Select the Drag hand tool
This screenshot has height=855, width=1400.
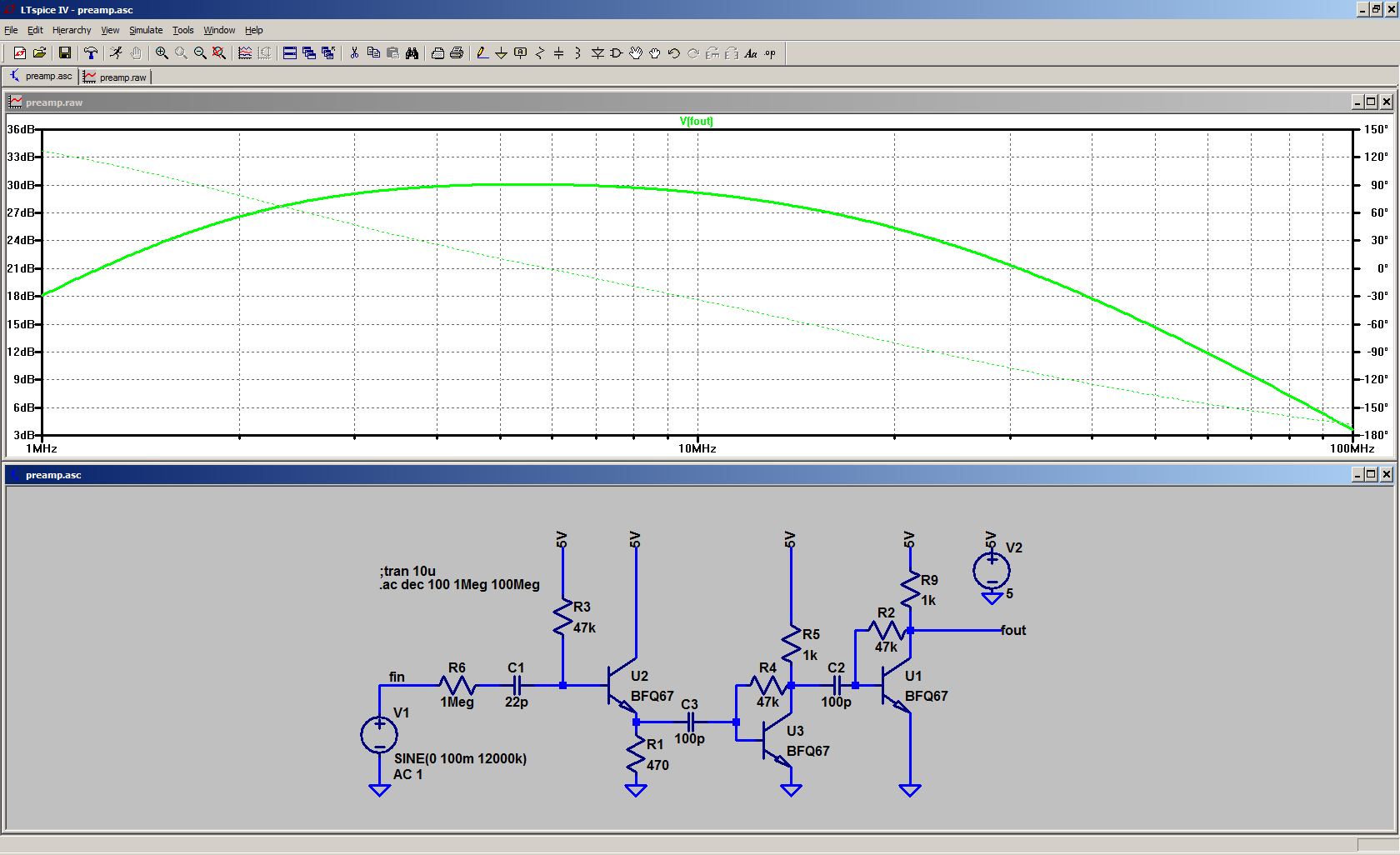tap(655, 53)
